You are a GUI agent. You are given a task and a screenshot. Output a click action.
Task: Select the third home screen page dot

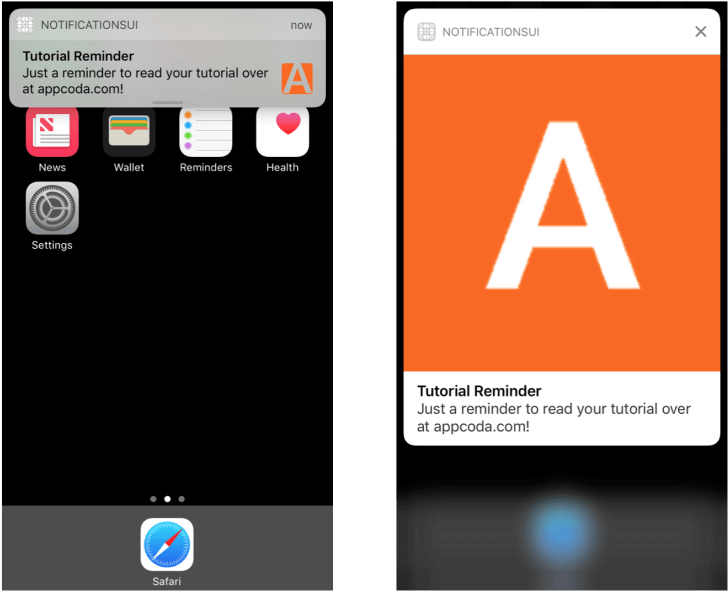(x=182, y=499)
